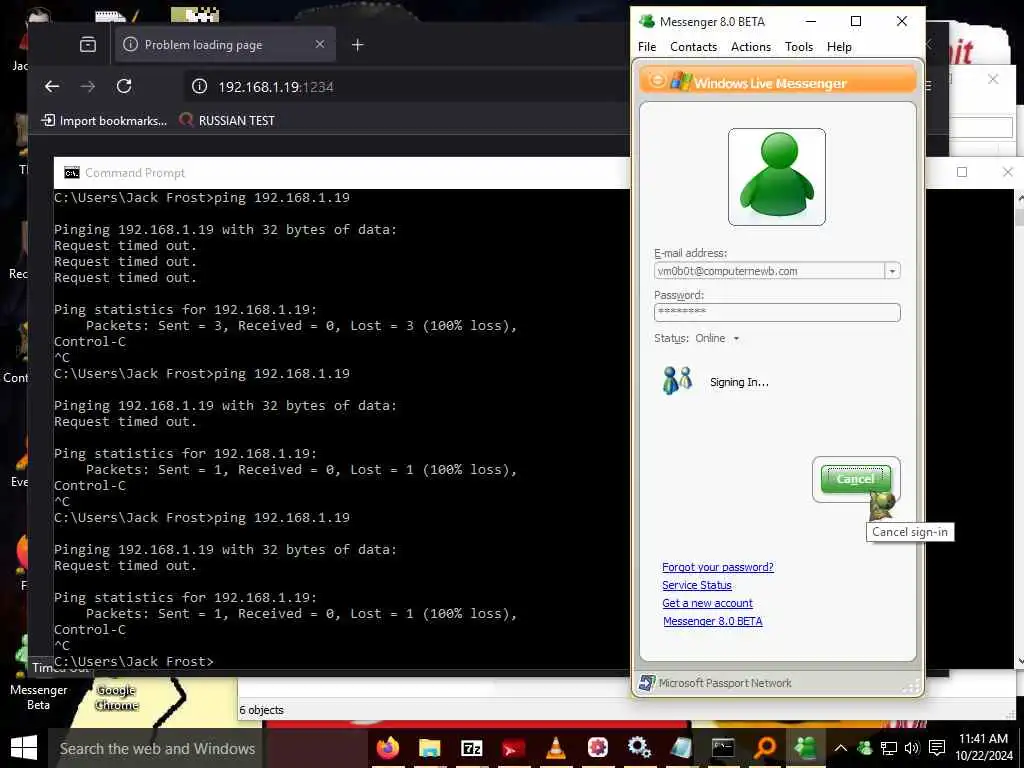The width and height of the screenshot is (1024, 768).
Task: Click the green buddy display picture
Action: (776, 177)
